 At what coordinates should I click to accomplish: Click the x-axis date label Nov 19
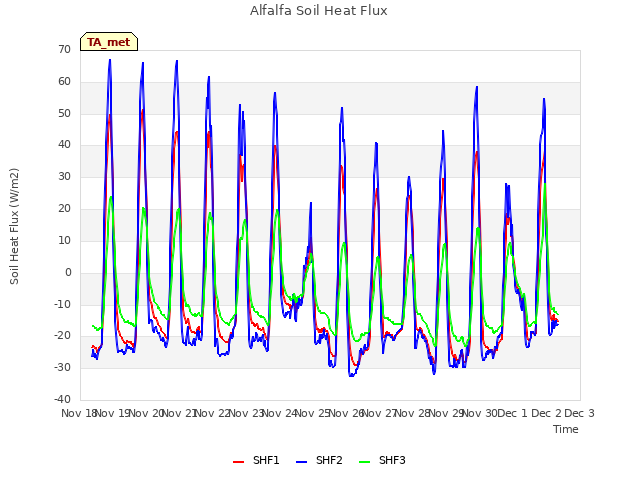click(x=113, y=413)
